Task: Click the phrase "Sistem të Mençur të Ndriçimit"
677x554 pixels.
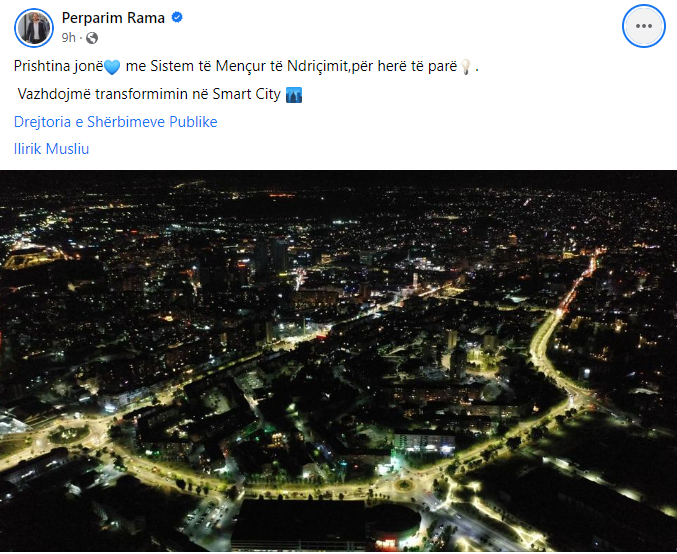Action: pos(249,66)
